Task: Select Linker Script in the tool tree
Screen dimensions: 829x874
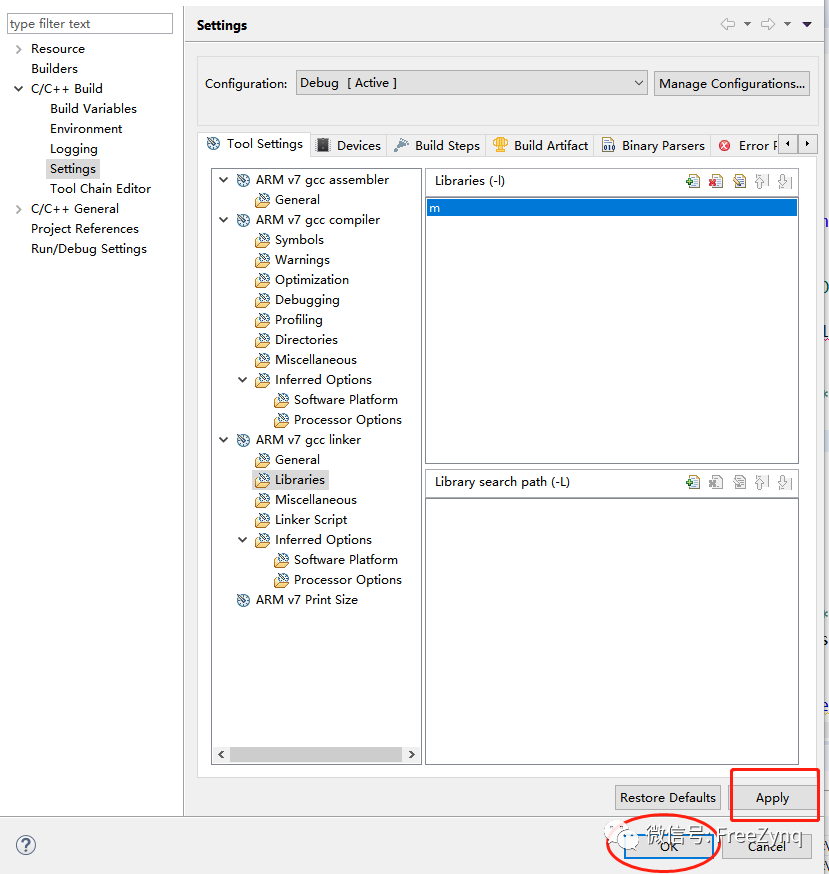Action: (311, 520)
